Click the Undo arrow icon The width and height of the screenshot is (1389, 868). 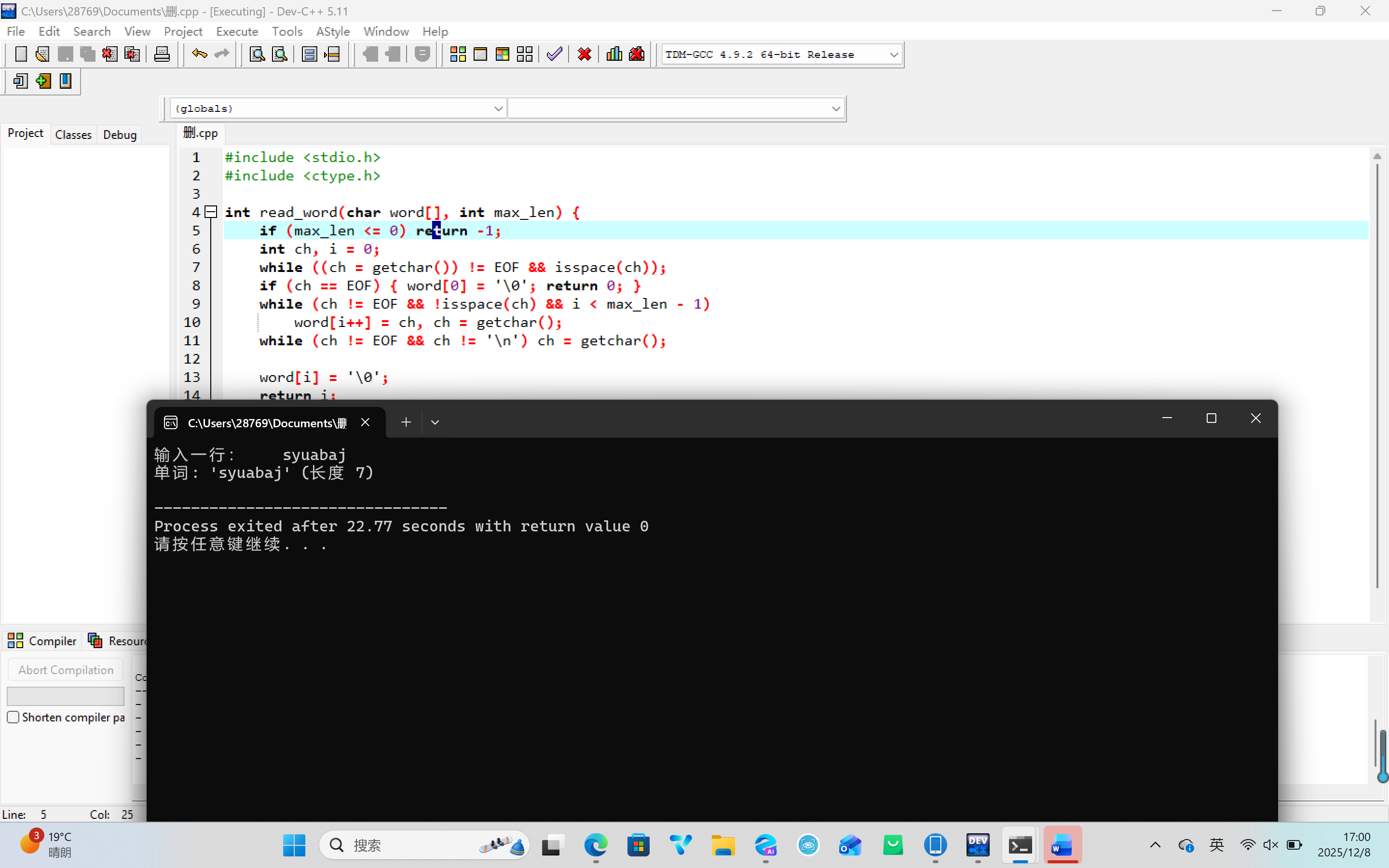(x=199, y=54)
